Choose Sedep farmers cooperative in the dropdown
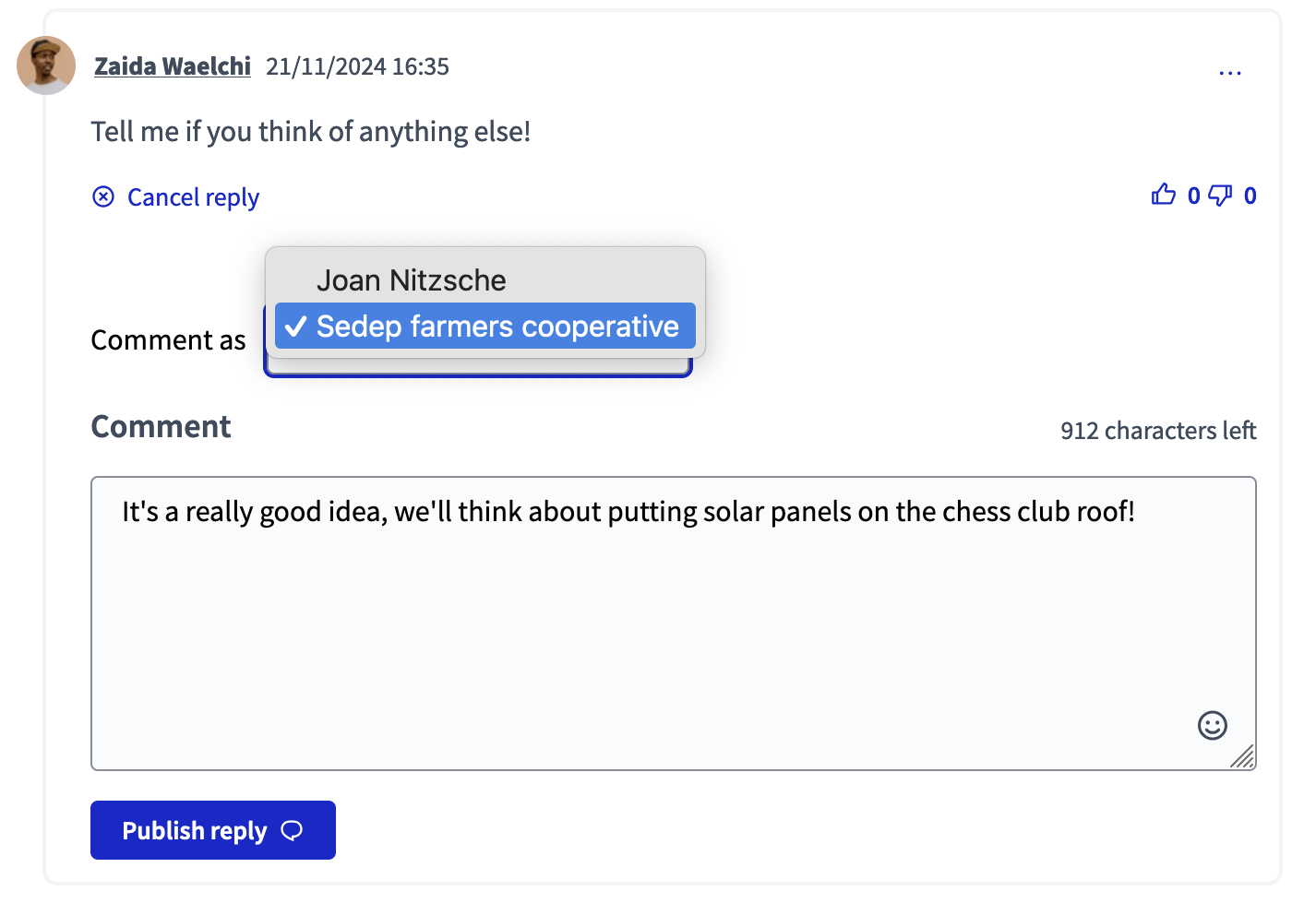This screenshot has width=1316, height=915. click(x=485, y=326)
